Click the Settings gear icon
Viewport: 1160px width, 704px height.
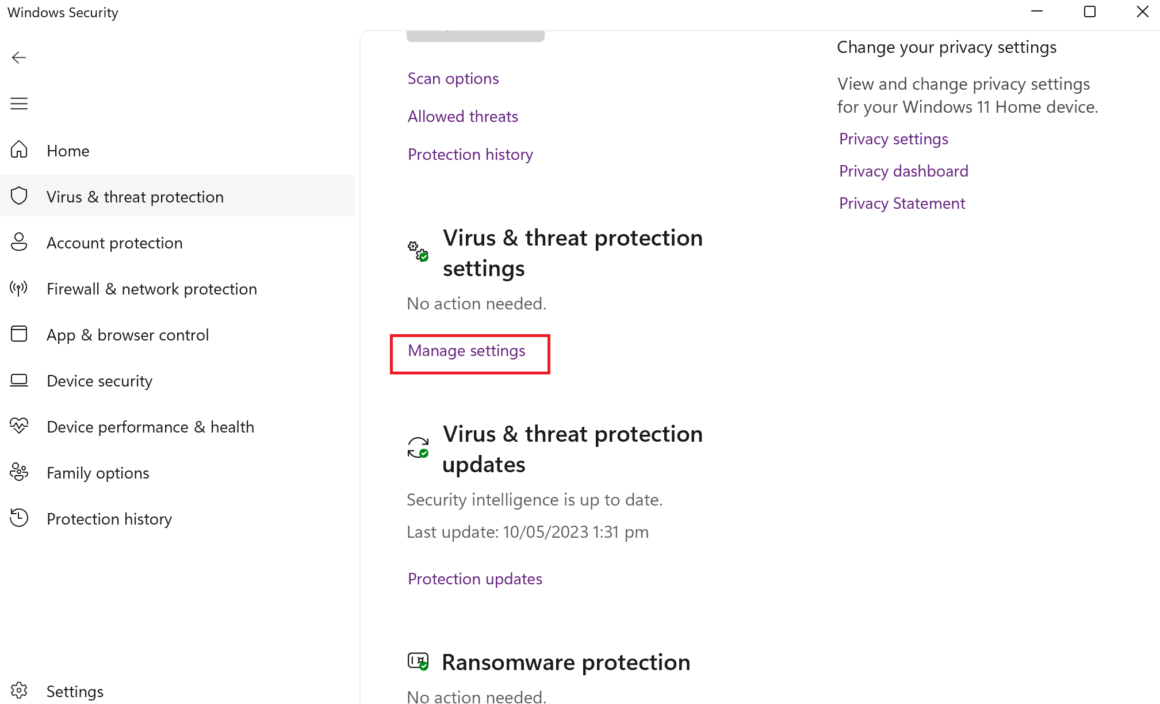19,691
